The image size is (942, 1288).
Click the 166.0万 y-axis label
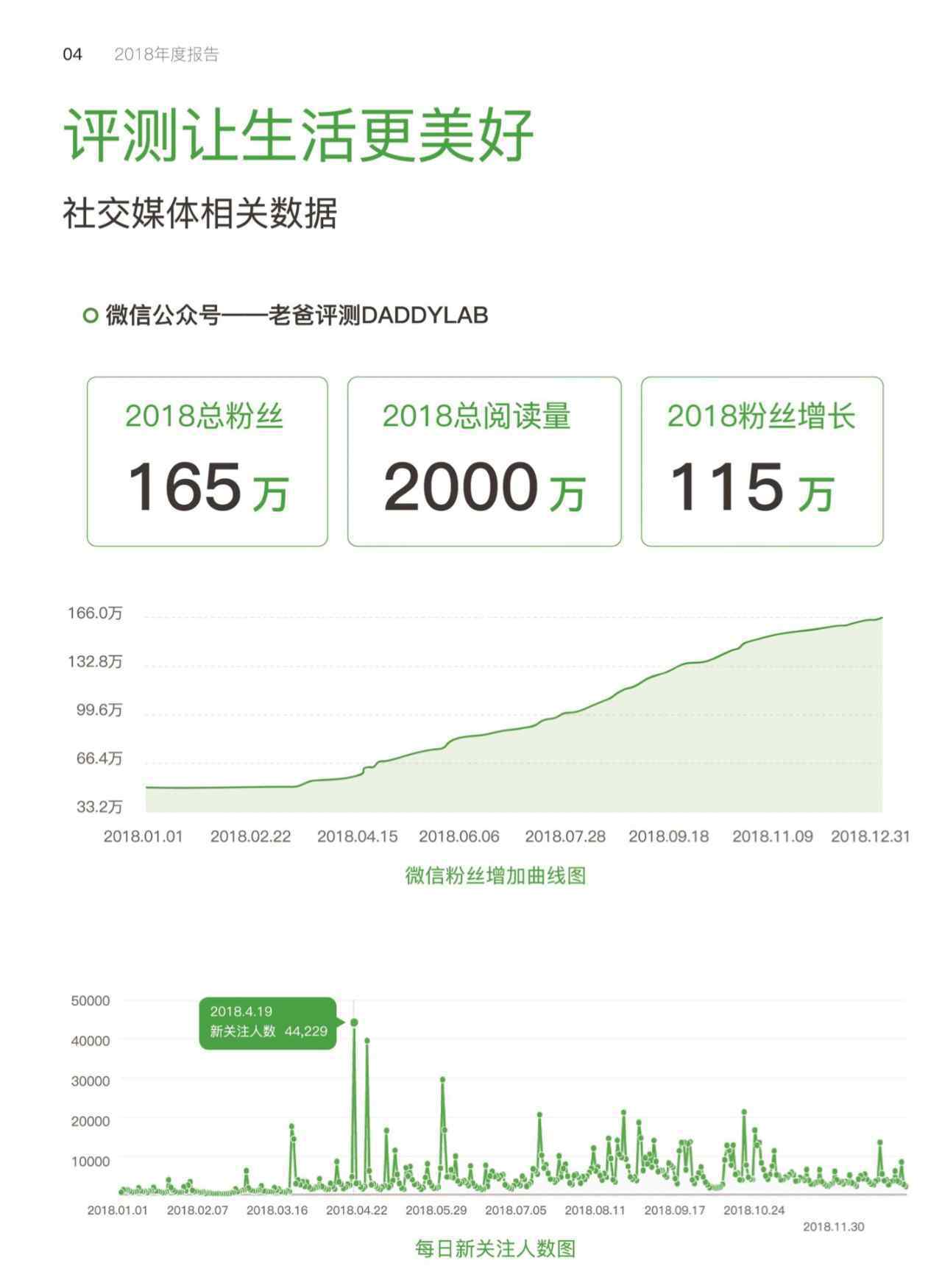click(95, 613)
